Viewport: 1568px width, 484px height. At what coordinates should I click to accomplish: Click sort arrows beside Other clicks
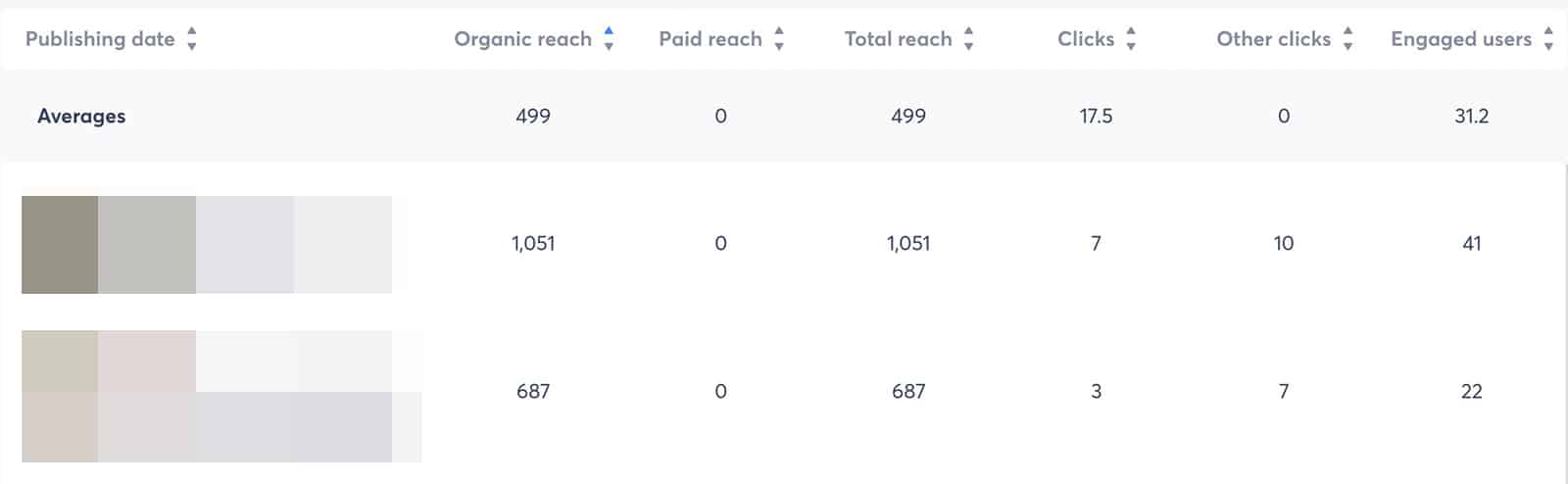[x=1347, y=39]
